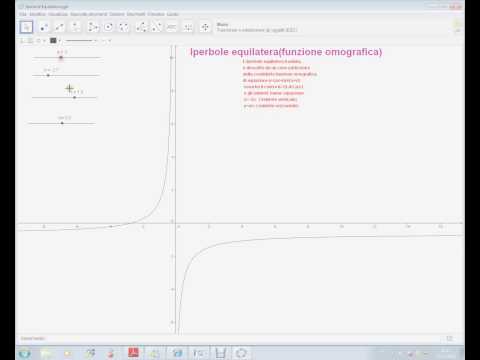
Task: Select the Angle tool
Action: [141, 27]
